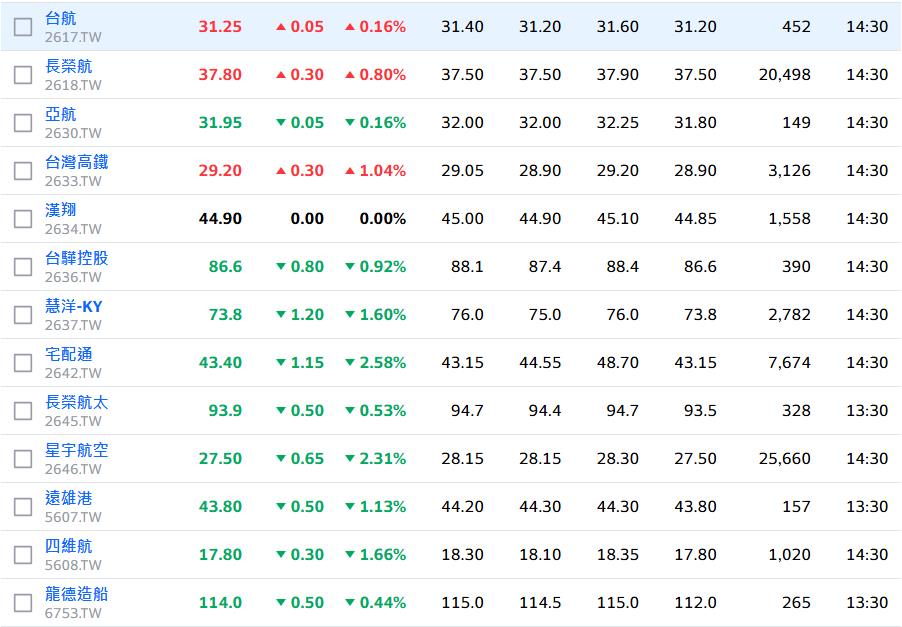Click the ticker code 2630.TW
Image resolution: width=902 pixels, height=627 pixels.
[73, 133]
